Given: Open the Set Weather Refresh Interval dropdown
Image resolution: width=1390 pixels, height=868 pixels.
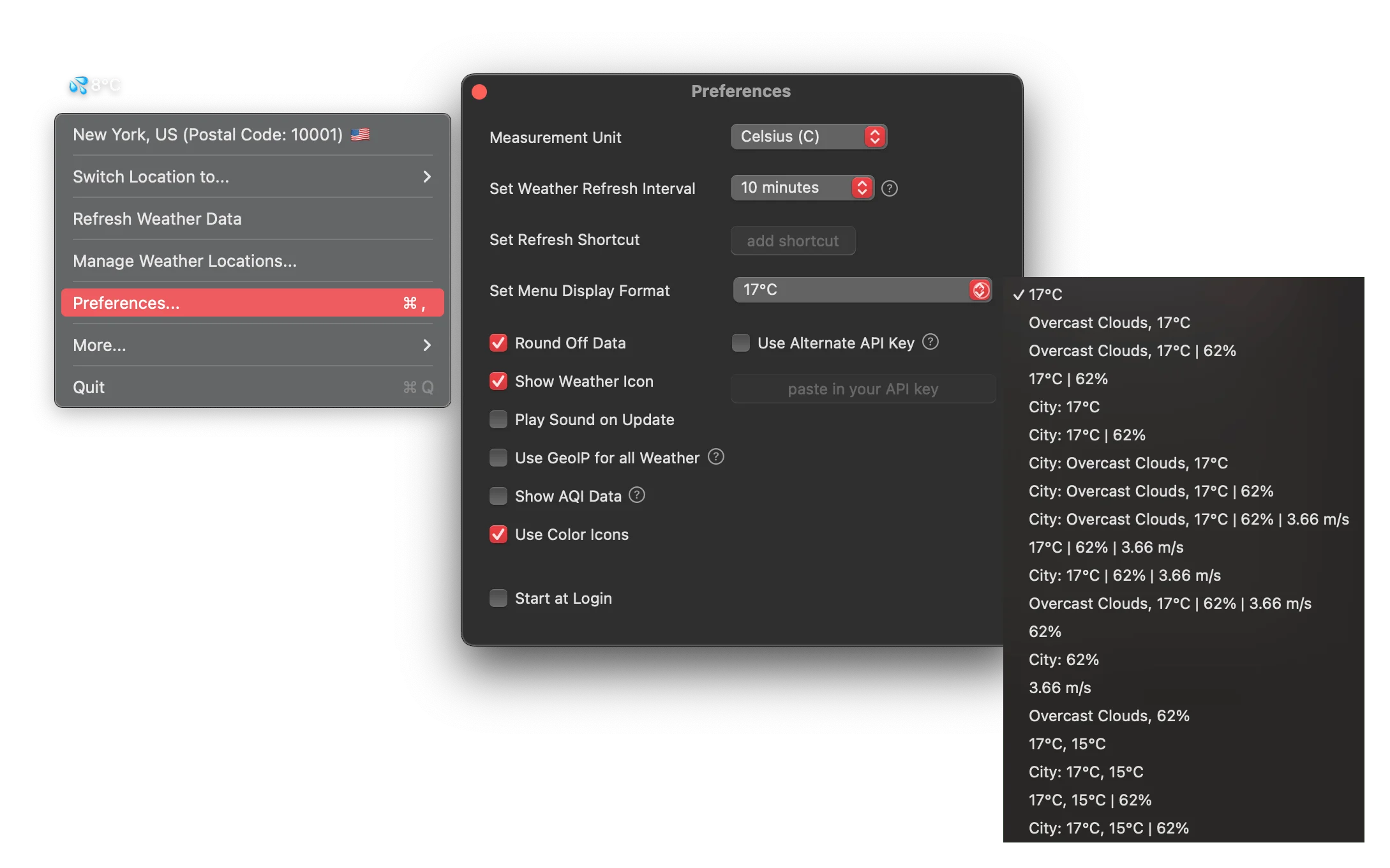Looking at the screenshot, I should click(802, 188).
